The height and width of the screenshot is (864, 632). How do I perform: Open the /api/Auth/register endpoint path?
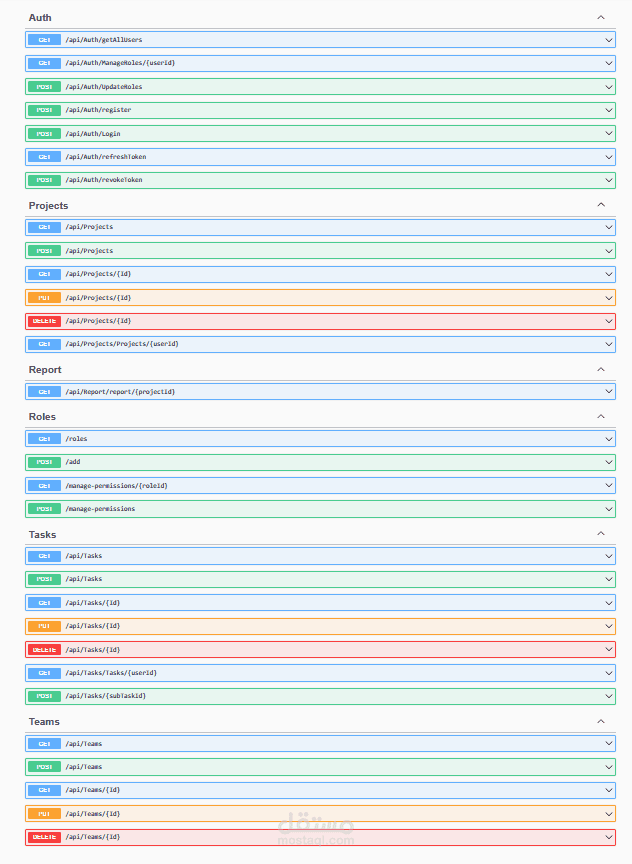click(98, 110)
